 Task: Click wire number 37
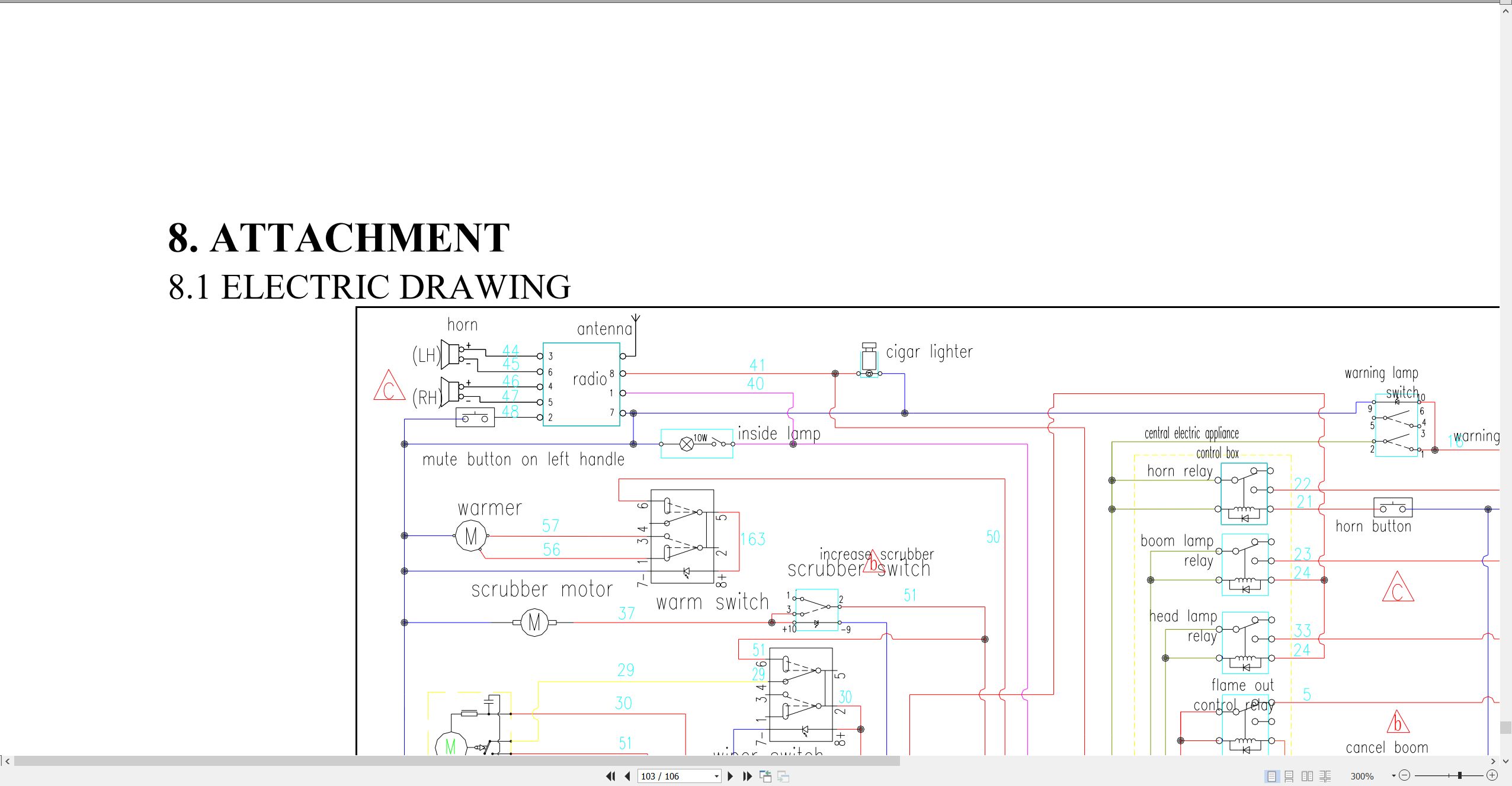pos(626,613)
